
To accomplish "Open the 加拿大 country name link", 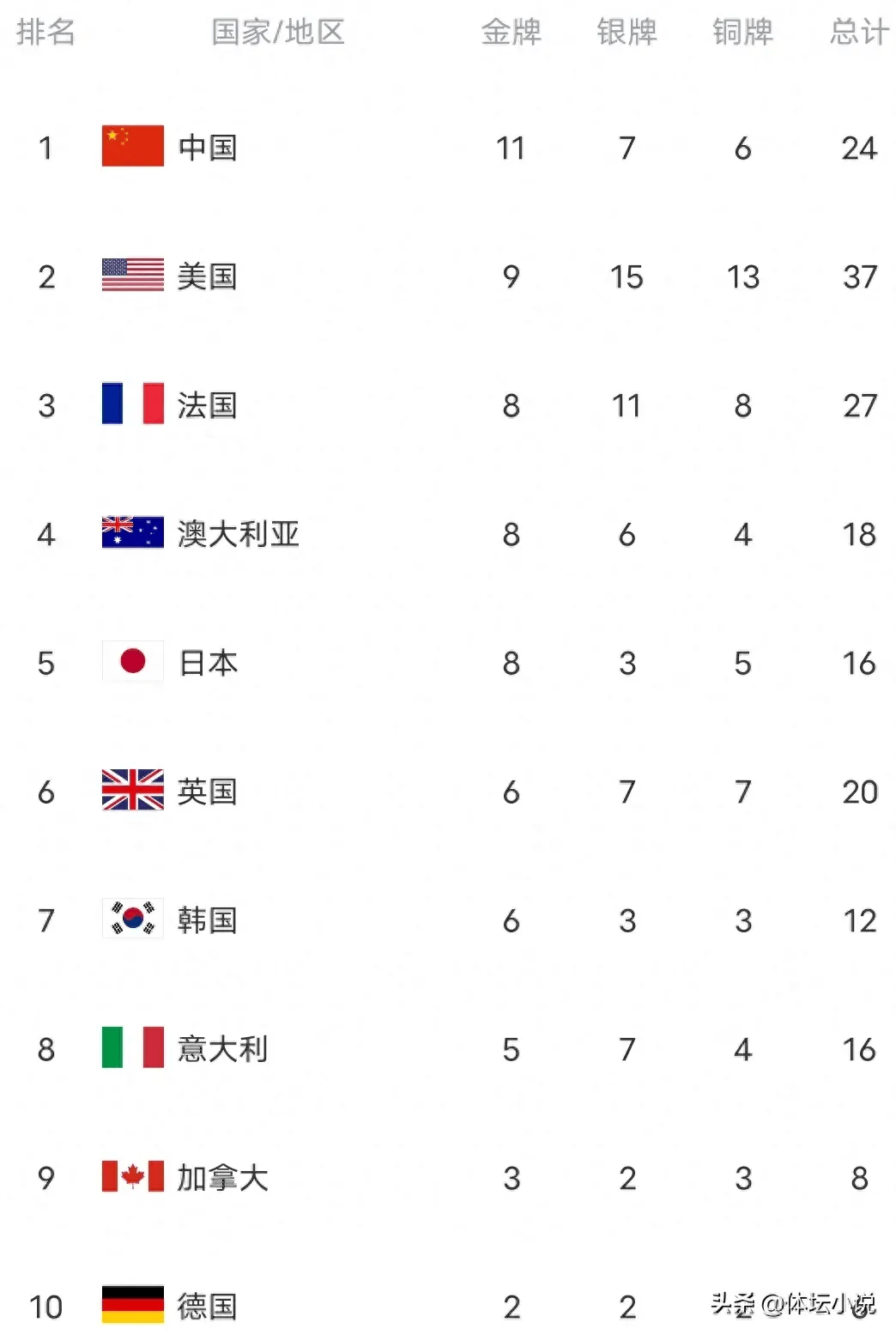I will pyautogui.click(x=222, y=1178).
